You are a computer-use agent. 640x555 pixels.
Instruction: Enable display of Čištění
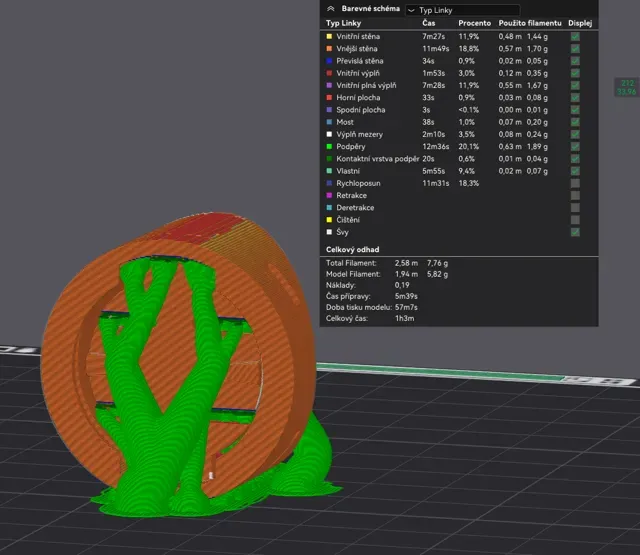pos(575,220)
